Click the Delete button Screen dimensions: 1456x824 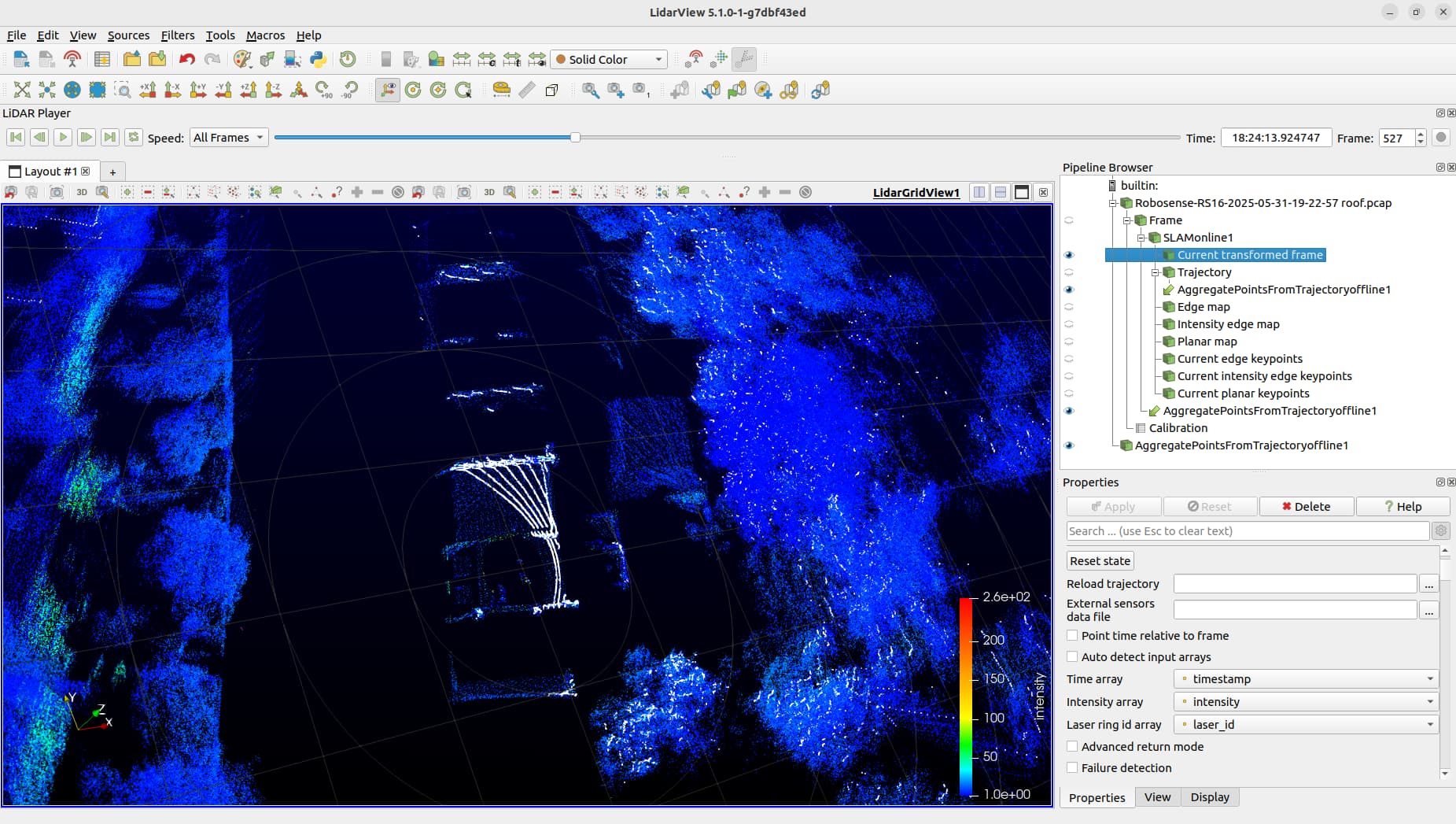1307,507
